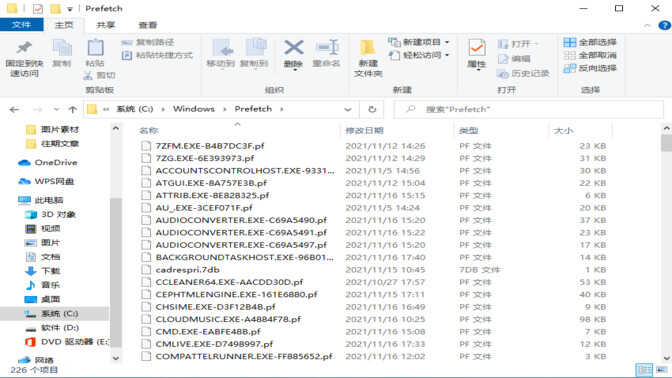Click the Cut scissors icon
Screen dimensions: 672x378
(x=88, y=76)
